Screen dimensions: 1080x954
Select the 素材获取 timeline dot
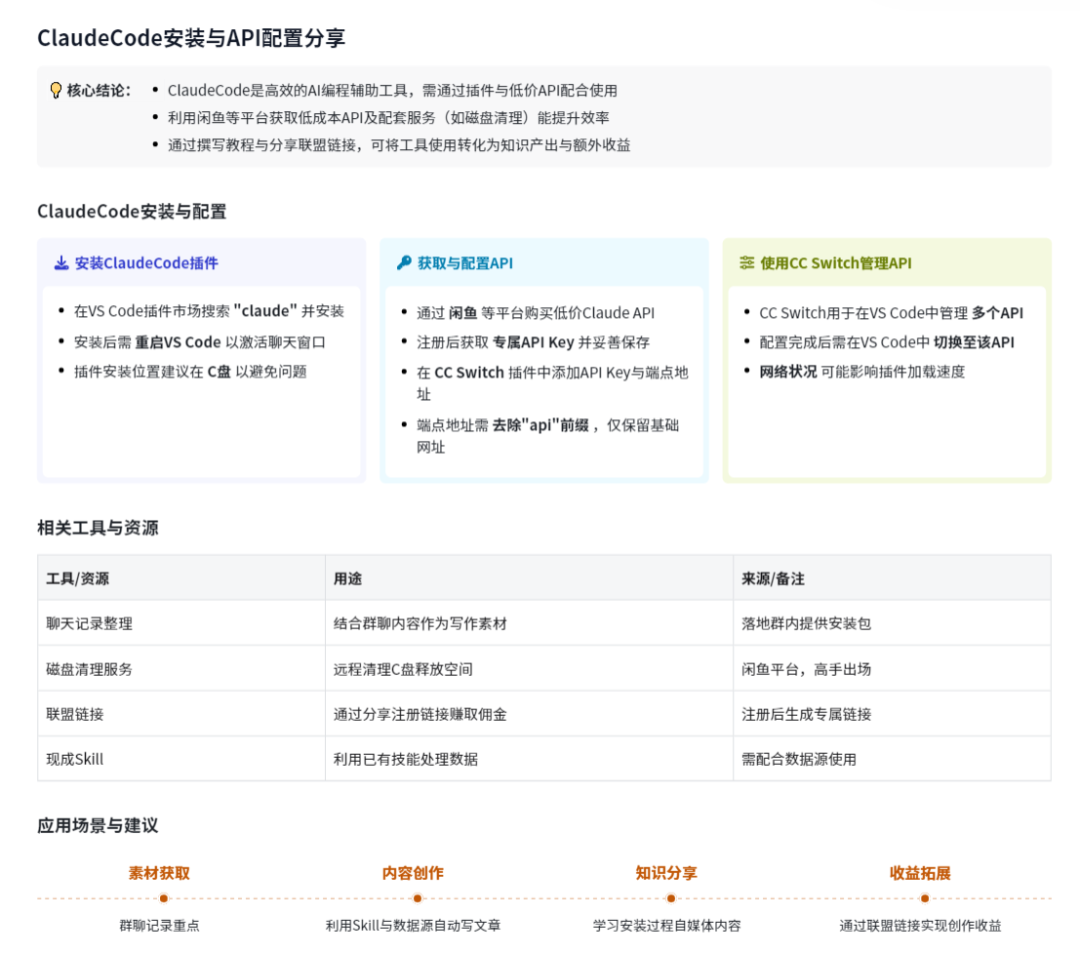pyautogui.click(x=164, y=898)
